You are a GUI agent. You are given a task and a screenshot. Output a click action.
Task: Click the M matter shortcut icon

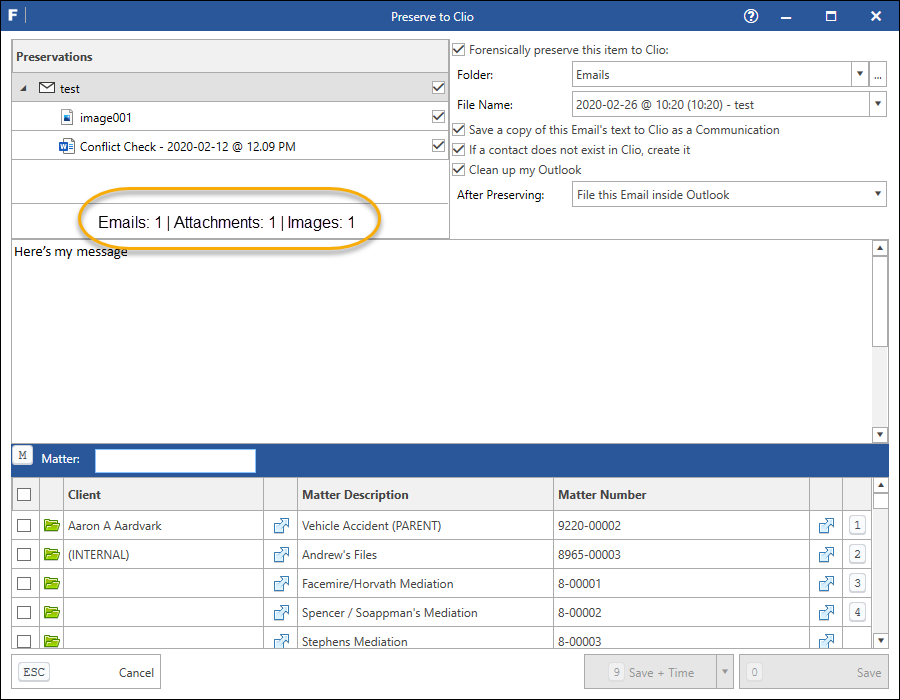click(x=22, y=456)
